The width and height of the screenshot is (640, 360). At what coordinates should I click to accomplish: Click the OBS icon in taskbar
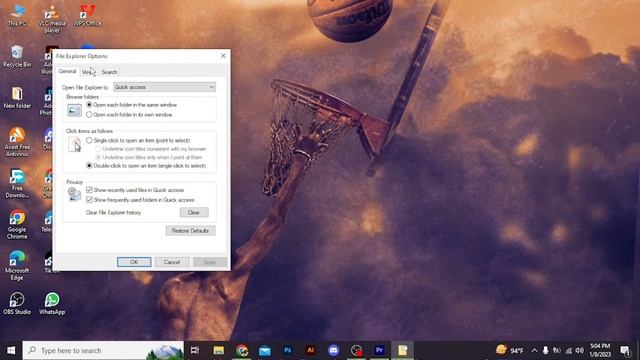click(x=356, y=350)
